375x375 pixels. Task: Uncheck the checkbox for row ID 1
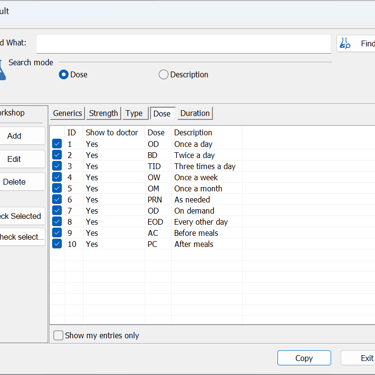pos(57,144)
